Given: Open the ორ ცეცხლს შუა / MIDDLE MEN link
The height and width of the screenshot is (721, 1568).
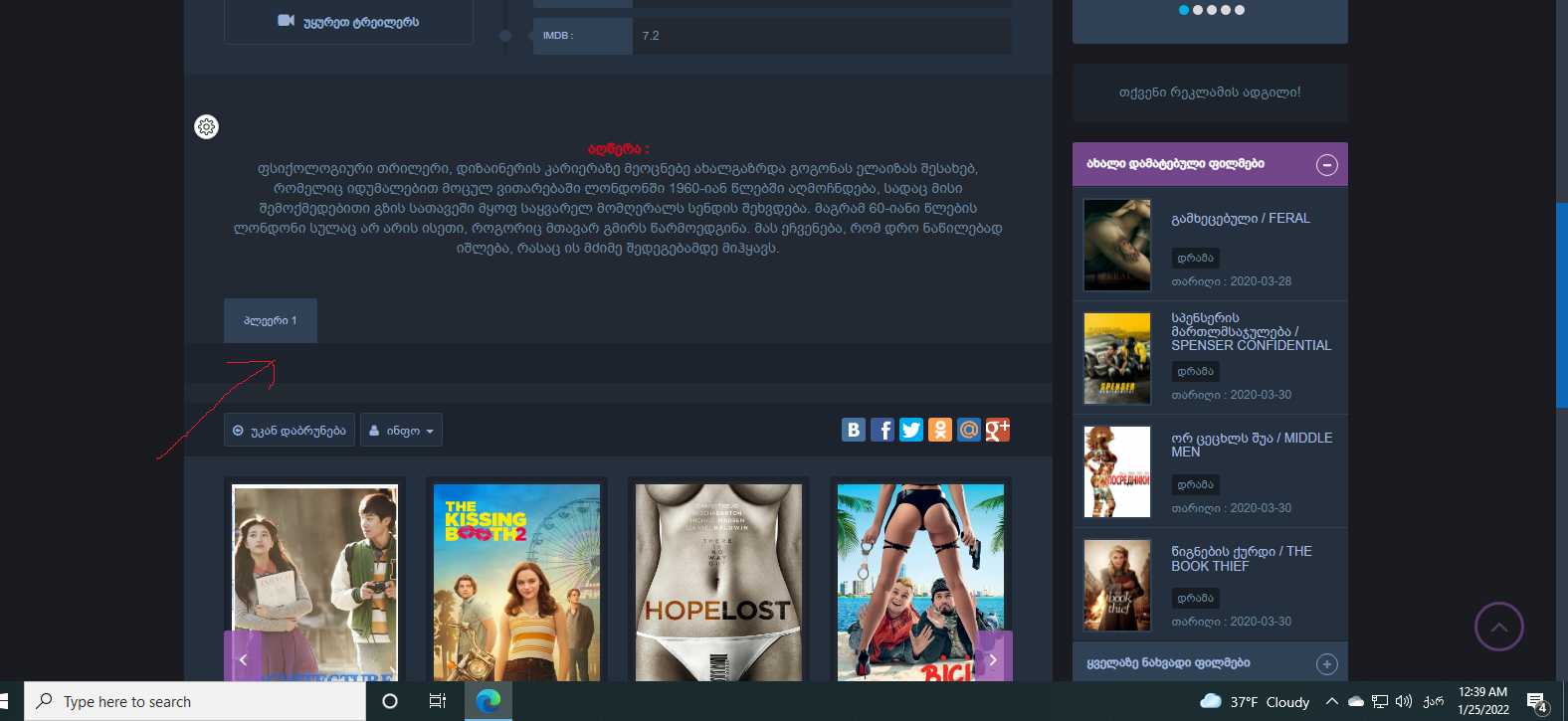Looking at the screenshot, I should click(1252, 445).
